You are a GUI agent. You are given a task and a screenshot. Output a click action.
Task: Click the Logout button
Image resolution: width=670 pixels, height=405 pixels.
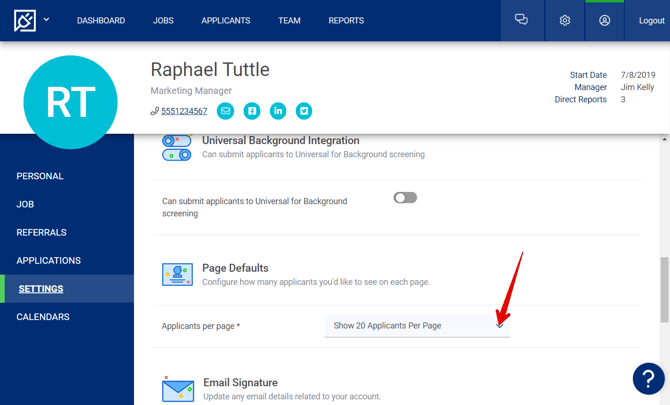click(x=651, y=20)
